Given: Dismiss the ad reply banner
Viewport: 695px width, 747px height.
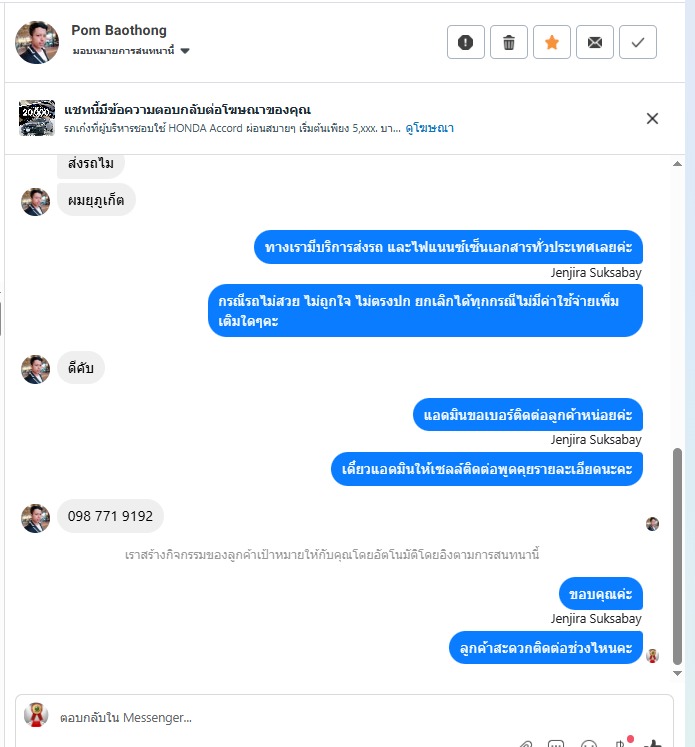Looking at the screenshot, I should 652,119.
